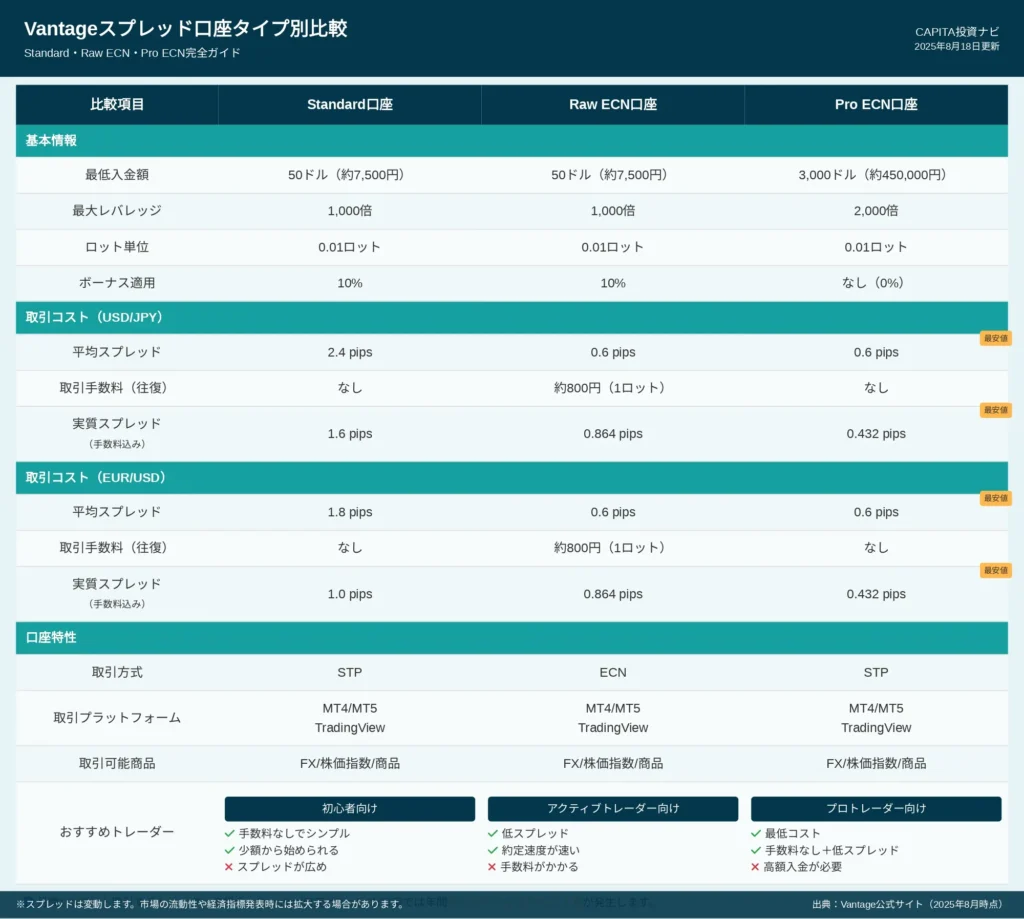Click Raw ECN 0.01ロット cell
This screenshot has height=919, width=1024.
pyautogui.click(x=613, y=247)
